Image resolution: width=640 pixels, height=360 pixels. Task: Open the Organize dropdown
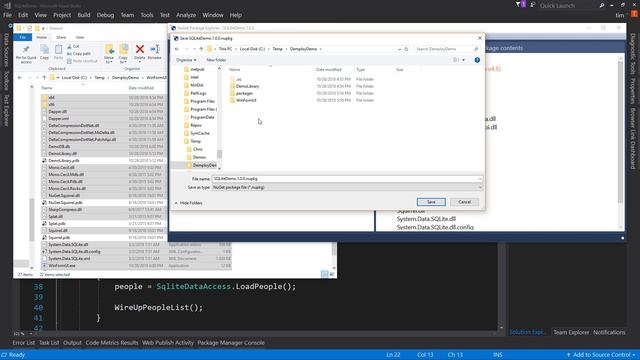186,60
